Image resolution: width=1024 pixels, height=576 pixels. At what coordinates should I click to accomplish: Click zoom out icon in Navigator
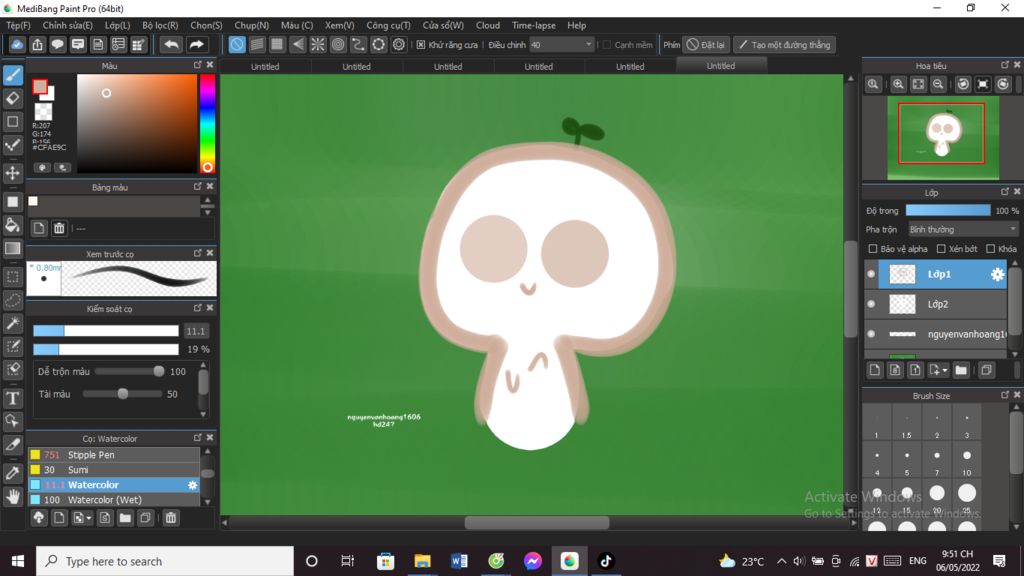click(x=938, y=84)
